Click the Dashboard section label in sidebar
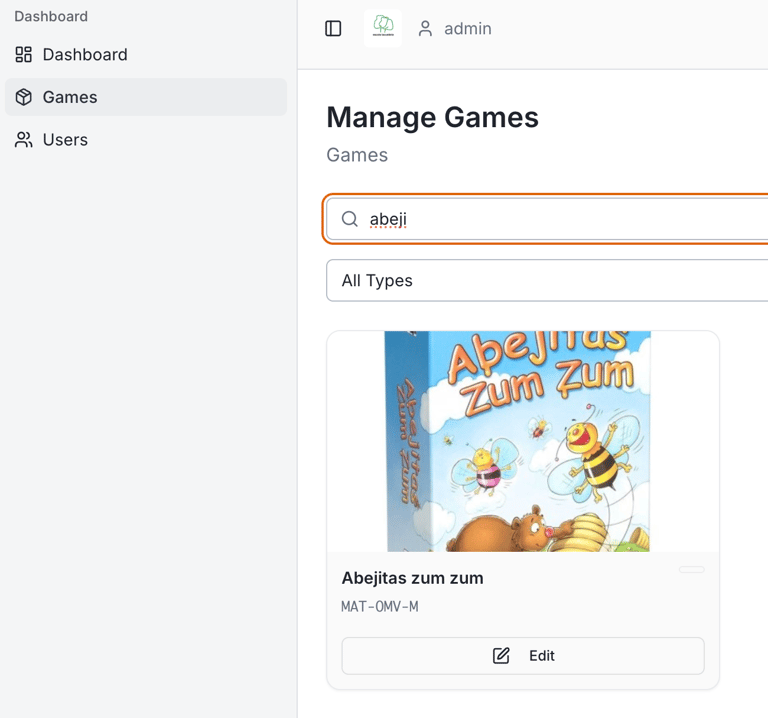The width and height of the screenshot is (768, 718). tap(51, 16)
